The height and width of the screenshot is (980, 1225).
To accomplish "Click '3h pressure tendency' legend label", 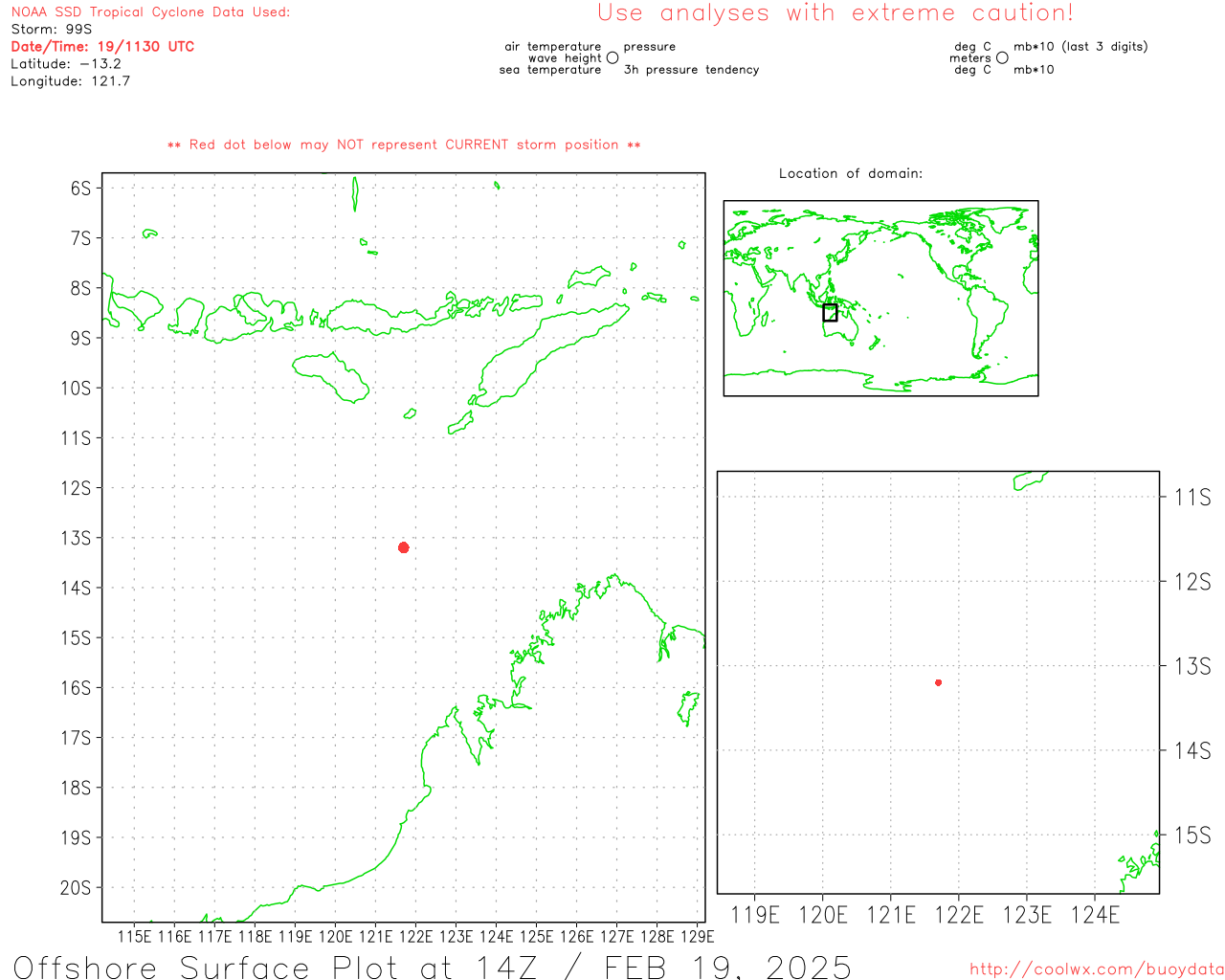I will [691, 70].
